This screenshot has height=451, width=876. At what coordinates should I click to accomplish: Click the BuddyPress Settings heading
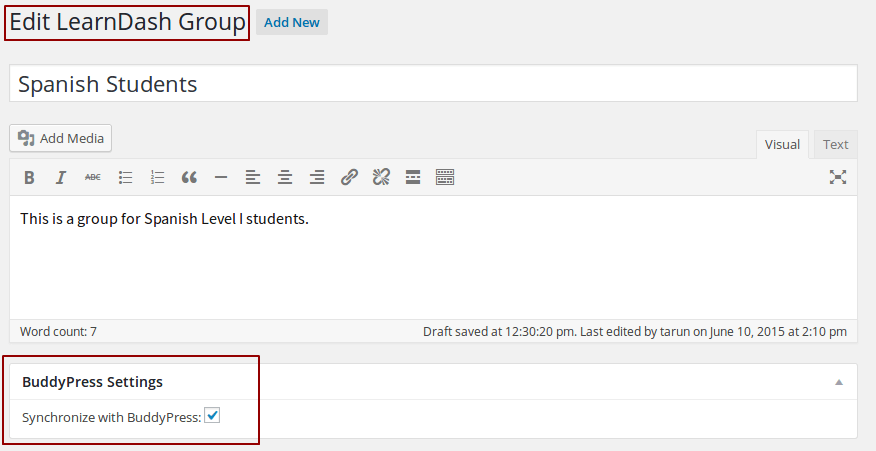pyautogui.click(x=92, y=382)
